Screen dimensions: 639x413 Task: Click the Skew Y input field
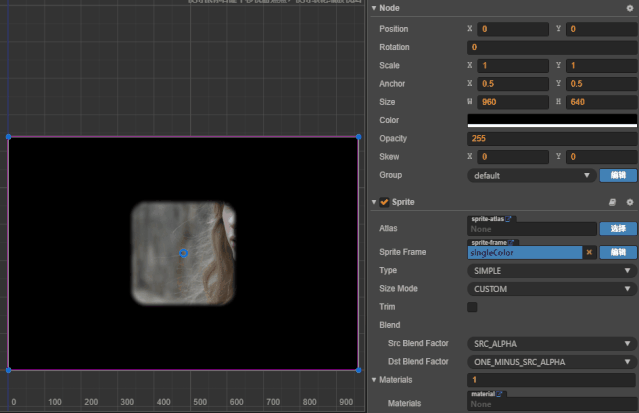coord(602,157)
